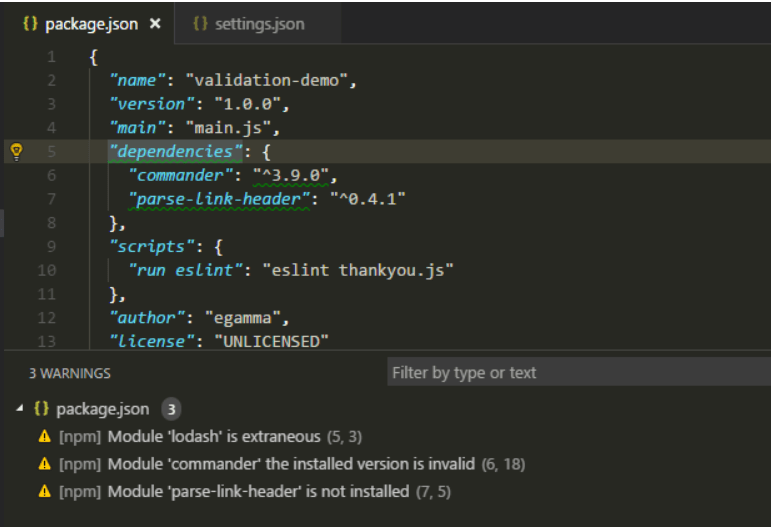Click the 3 WARNINGS panel header

70,373
